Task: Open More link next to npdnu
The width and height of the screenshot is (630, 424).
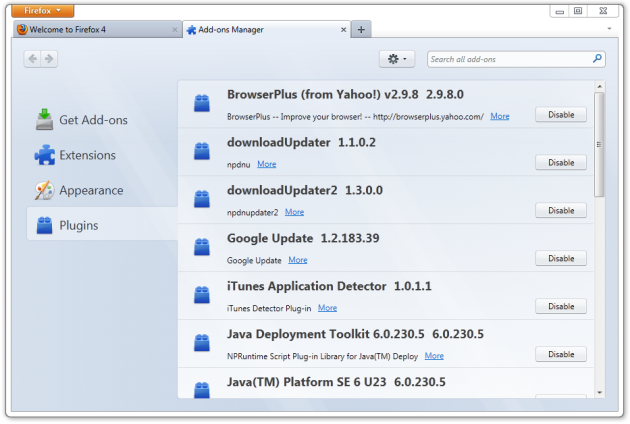Action: pyautogui.click(x=267, y=164)
